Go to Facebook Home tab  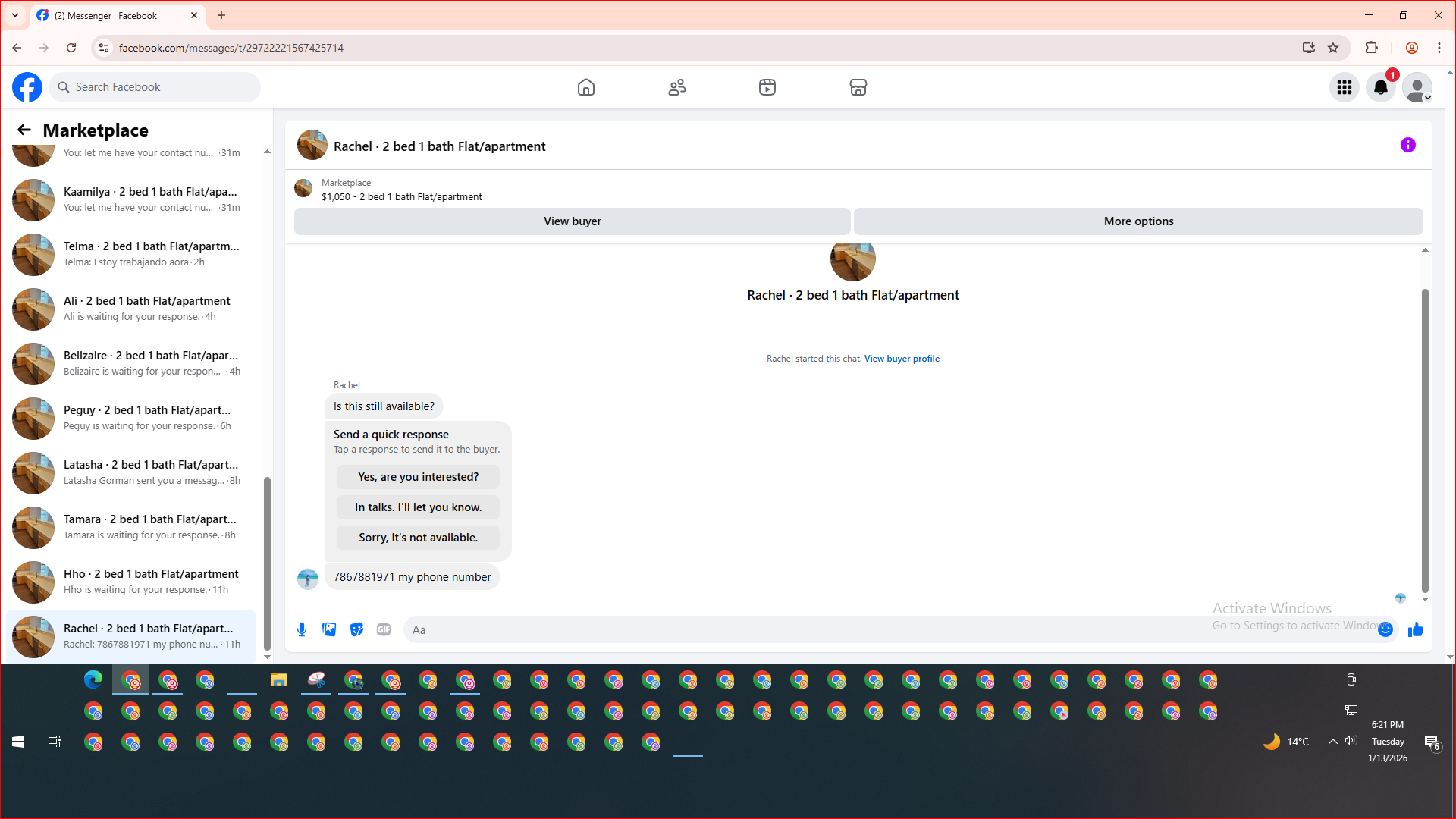coord(585,87)
